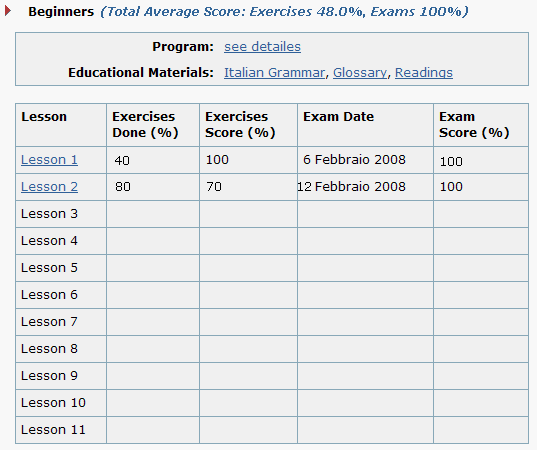
Task: Click the Lesson 3 row label
Action: point(49,214)
